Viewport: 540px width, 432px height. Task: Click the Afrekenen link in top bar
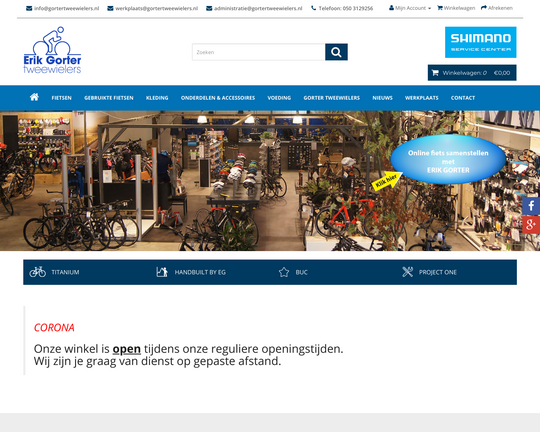[x=497, y=8]
